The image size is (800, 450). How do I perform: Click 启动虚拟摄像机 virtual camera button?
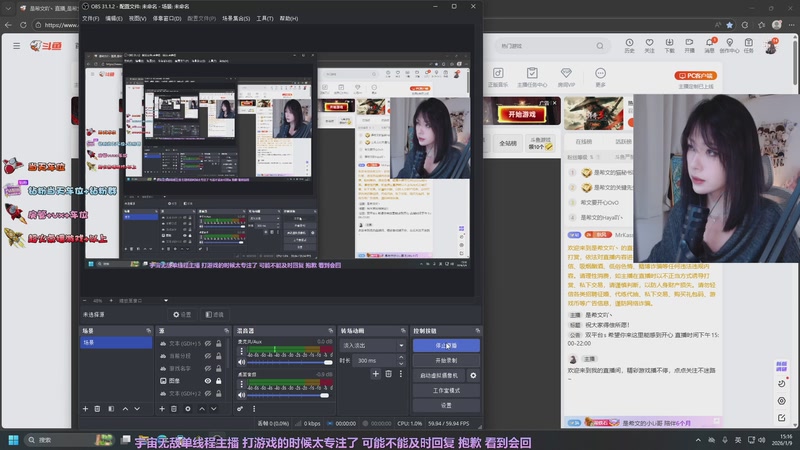(x=439, y=375)
